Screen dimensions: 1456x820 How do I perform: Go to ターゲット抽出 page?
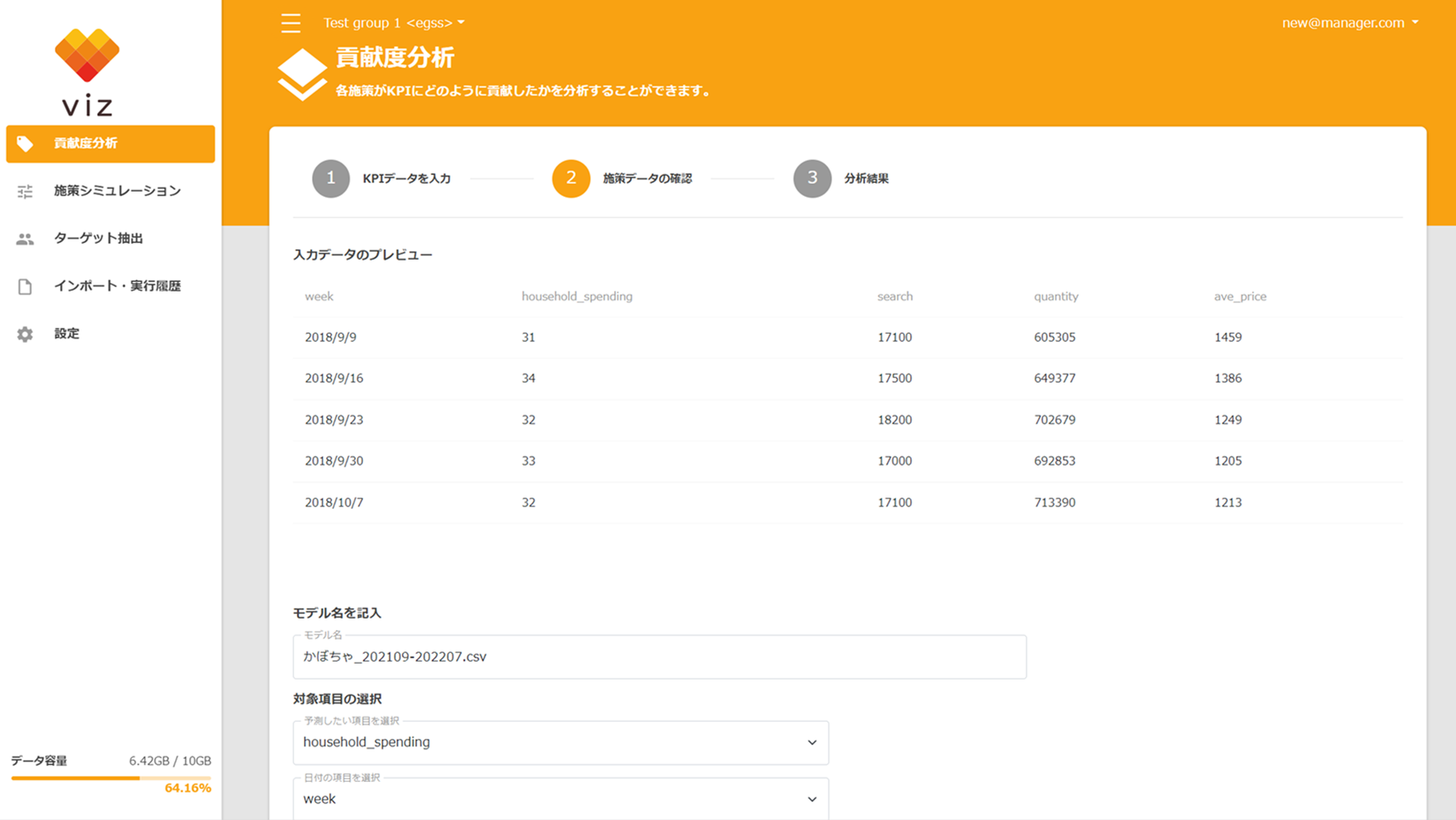[x=110, y=239]
